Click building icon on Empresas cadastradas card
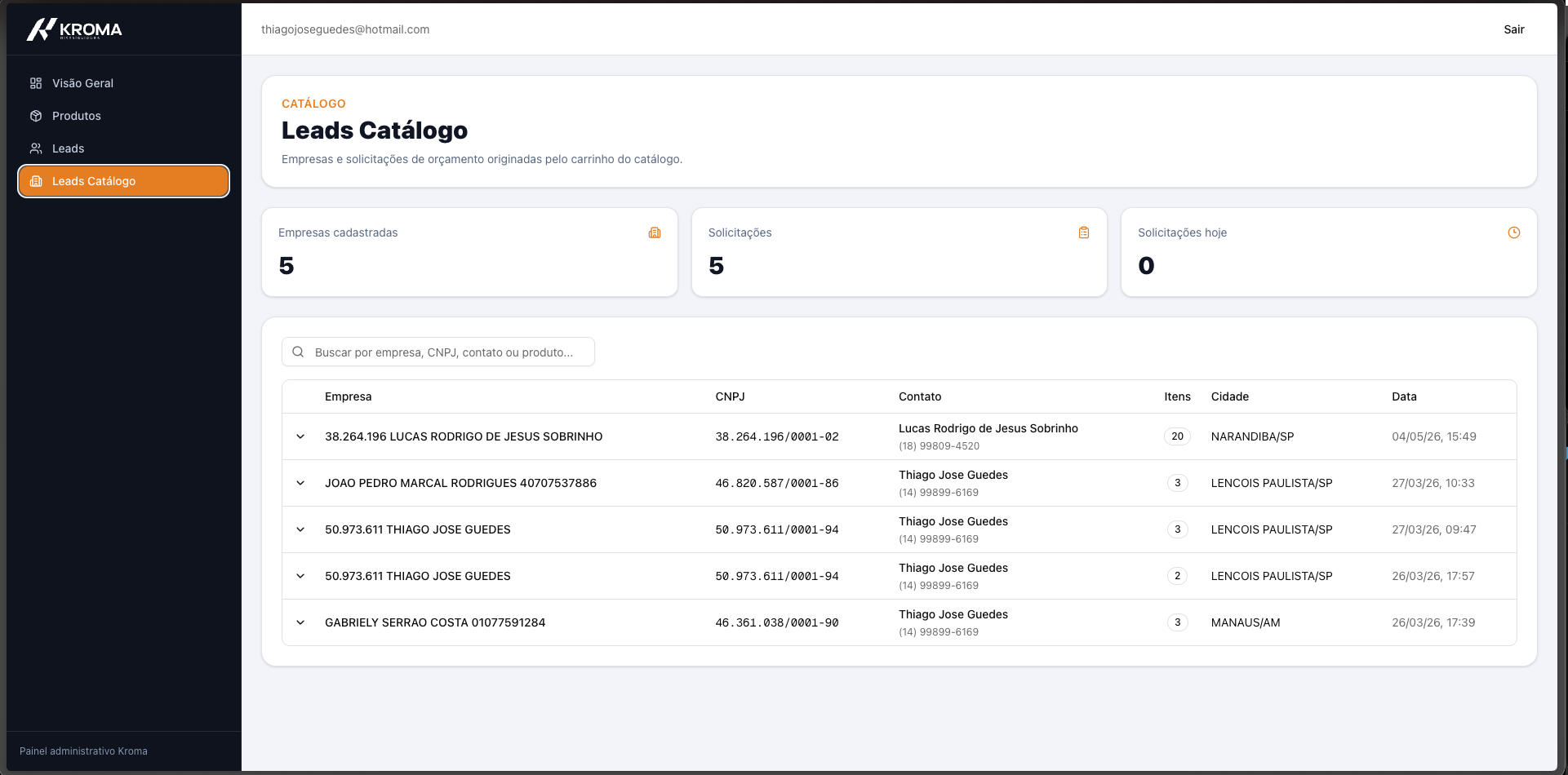 (655, 232)
